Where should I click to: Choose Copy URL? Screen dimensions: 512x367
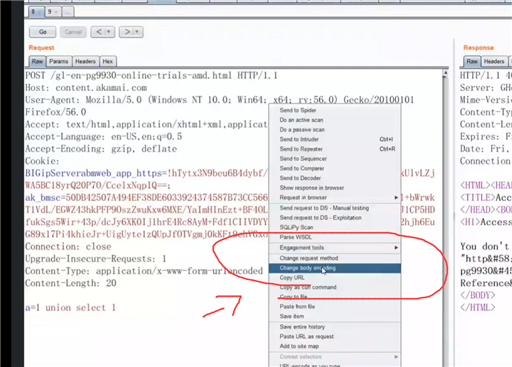pos(335,277)
